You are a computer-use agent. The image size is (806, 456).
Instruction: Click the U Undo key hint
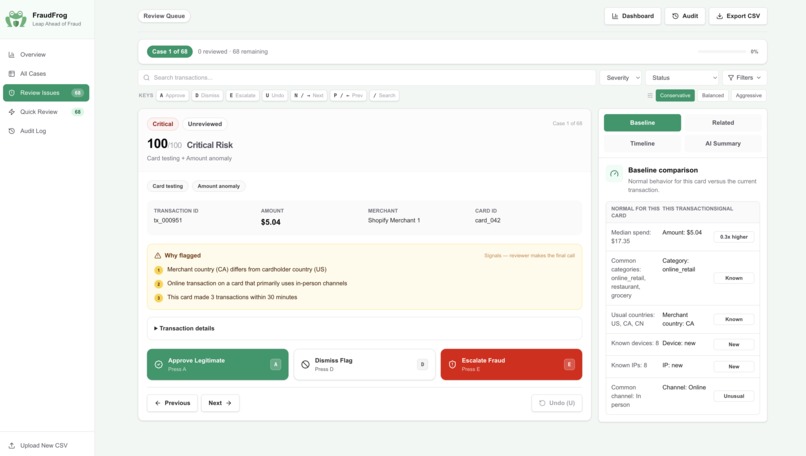pos(274,95)
